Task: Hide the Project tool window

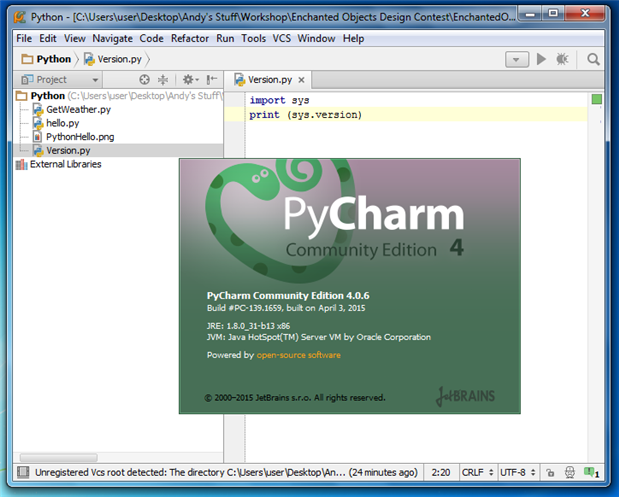Action: pos(212,80)
